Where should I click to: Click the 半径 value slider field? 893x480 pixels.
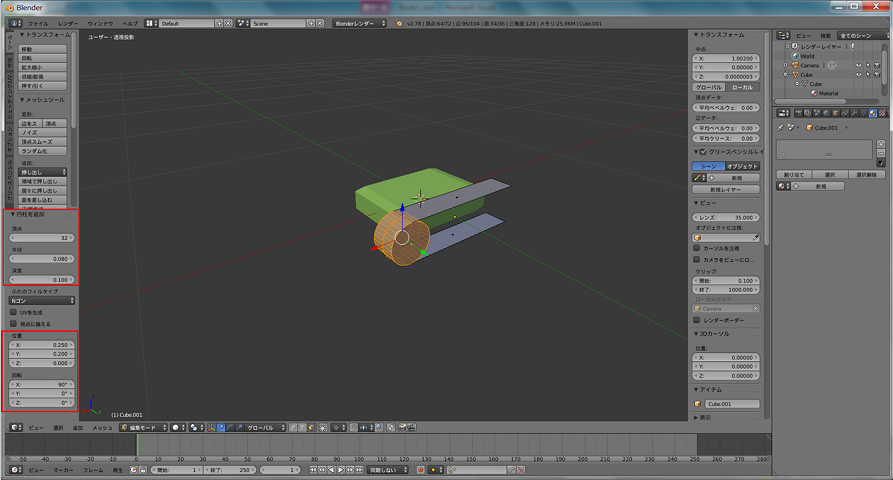(x=41, y=259)
